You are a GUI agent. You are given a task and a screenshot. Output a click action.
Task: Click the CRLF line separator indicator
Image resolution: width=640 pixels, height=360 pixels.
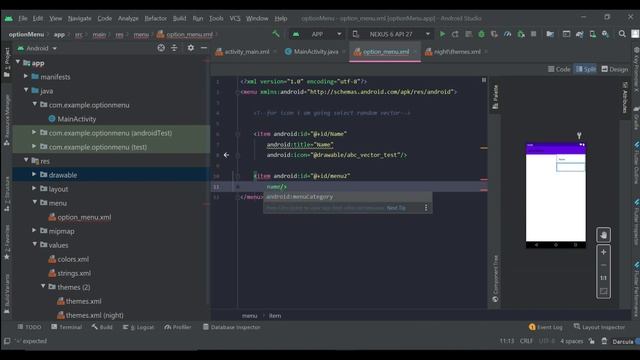(x=526, y=341)
